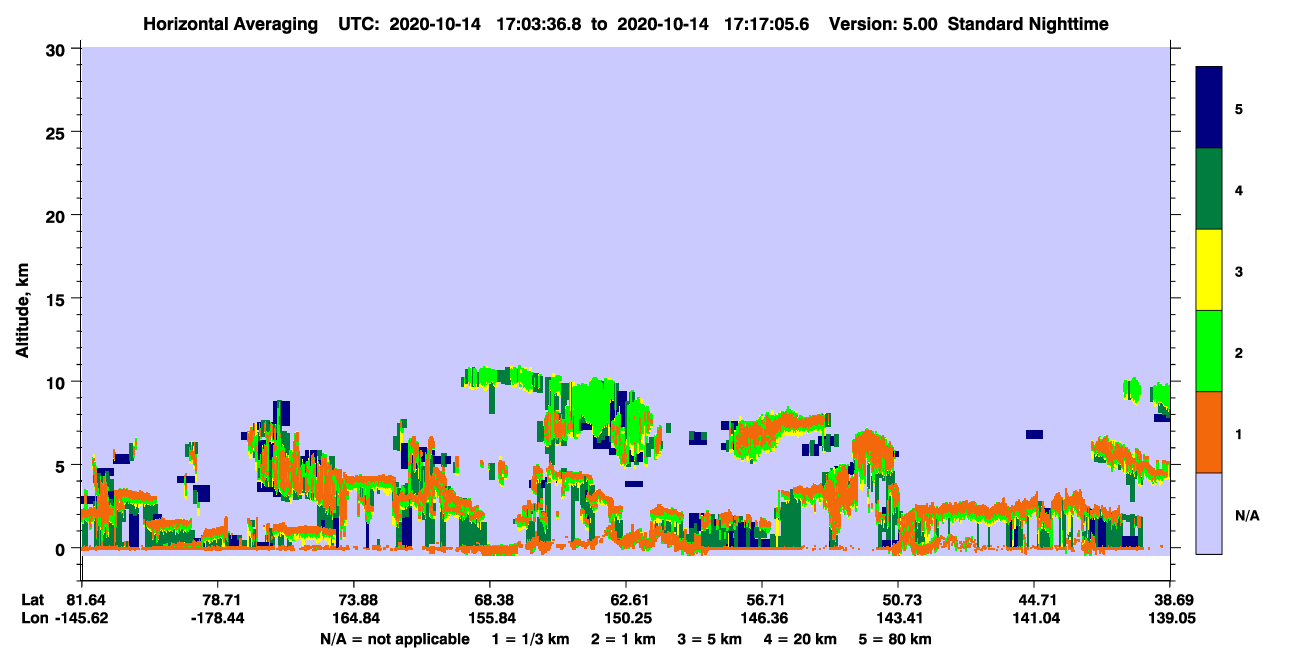1300x667 pixels.
Task: Click 'Standard Nighttime' in the title
Action: (1028, 24)
